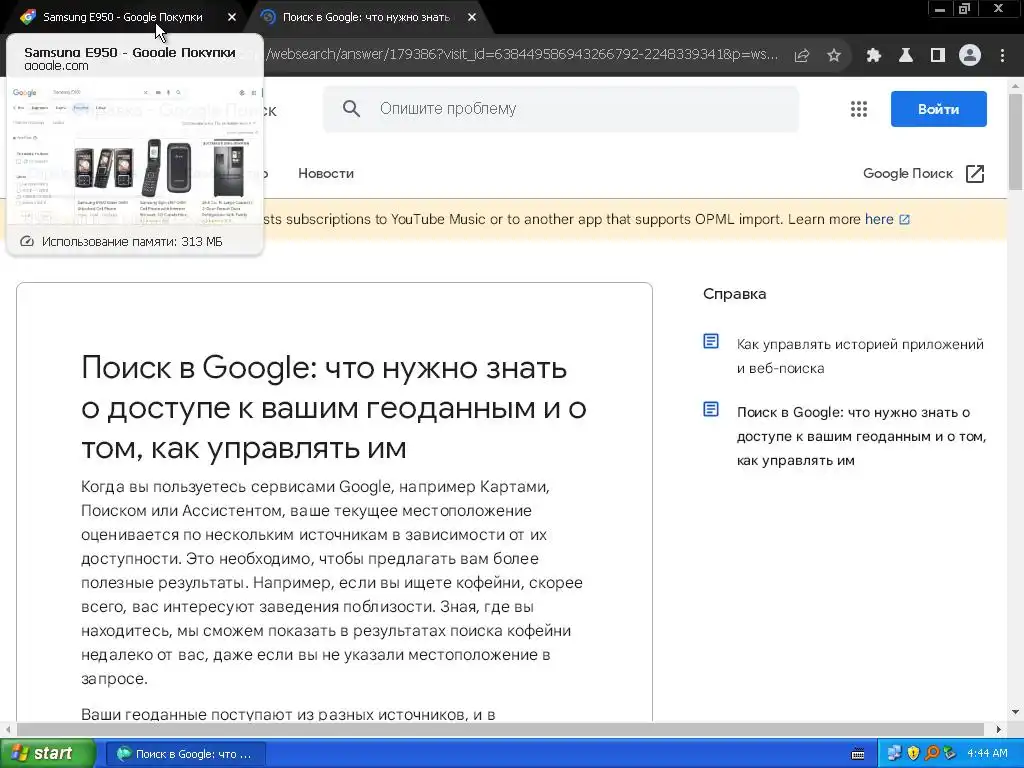Click the horizontal scrollbar right arrow
1024x768 pixels.
999,729
